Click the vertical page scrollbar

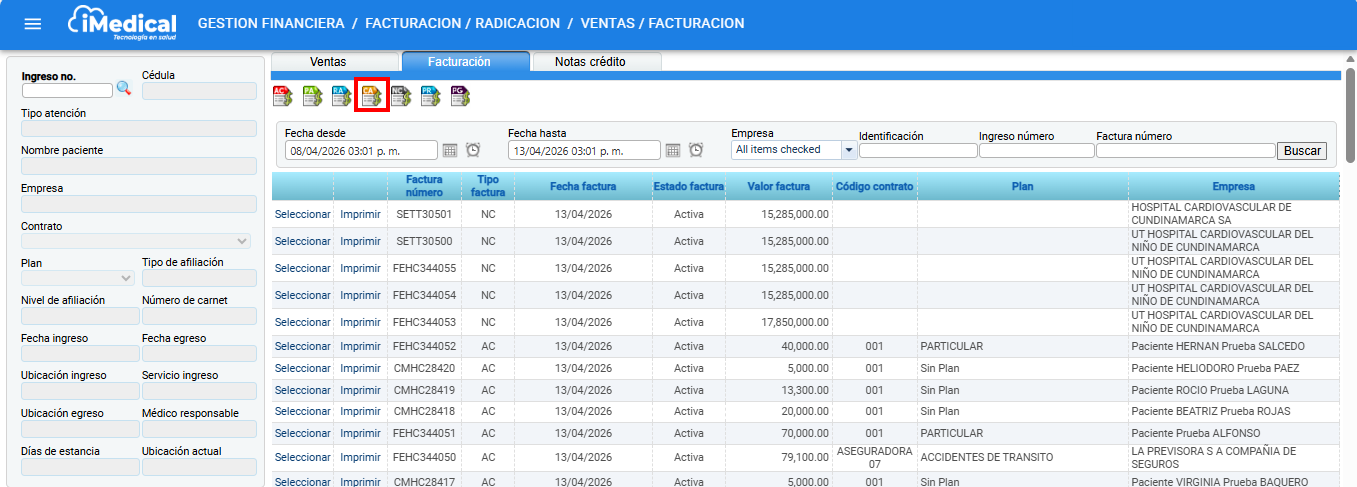[x=1350, y=120]
